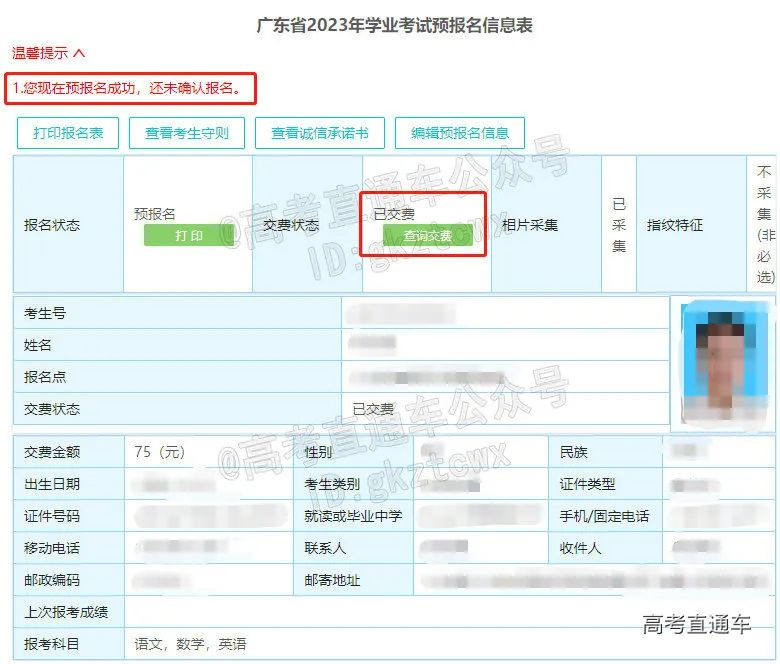Click the green 打印 button

(x=189, y=235)
